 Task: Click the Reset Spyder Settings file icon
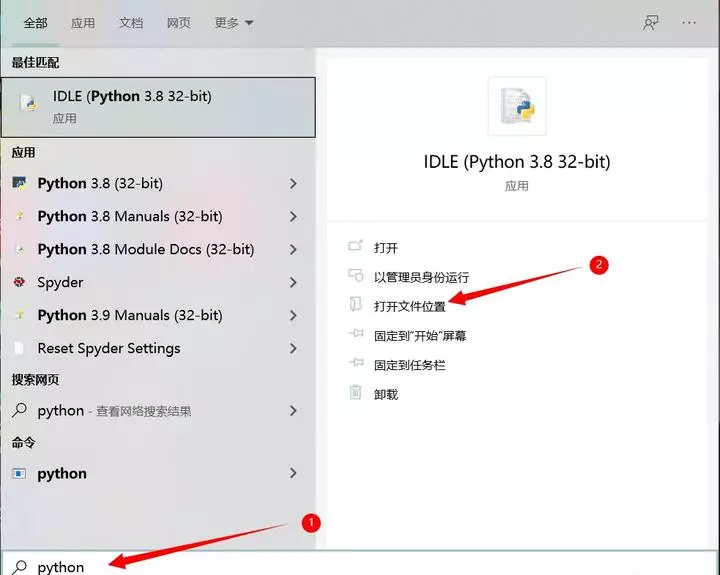coord(19,348)
